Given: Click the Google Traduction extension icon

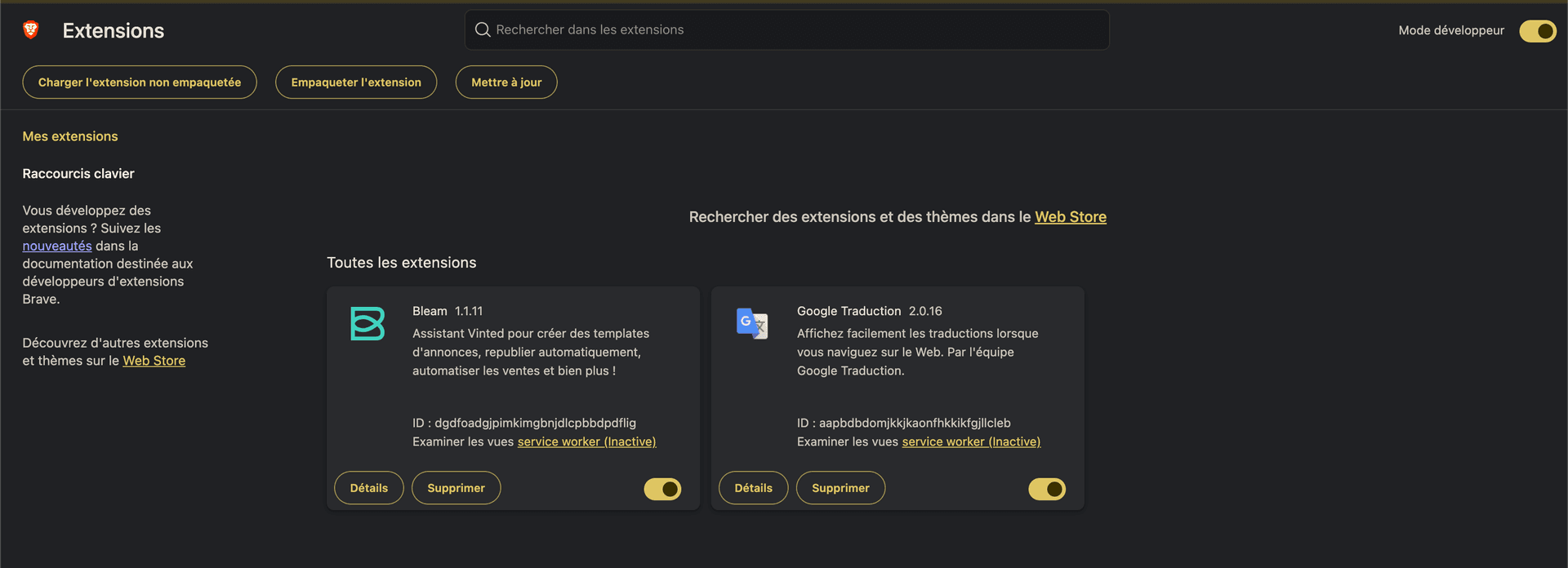Looking at the screenshot, I should (752, 323).
